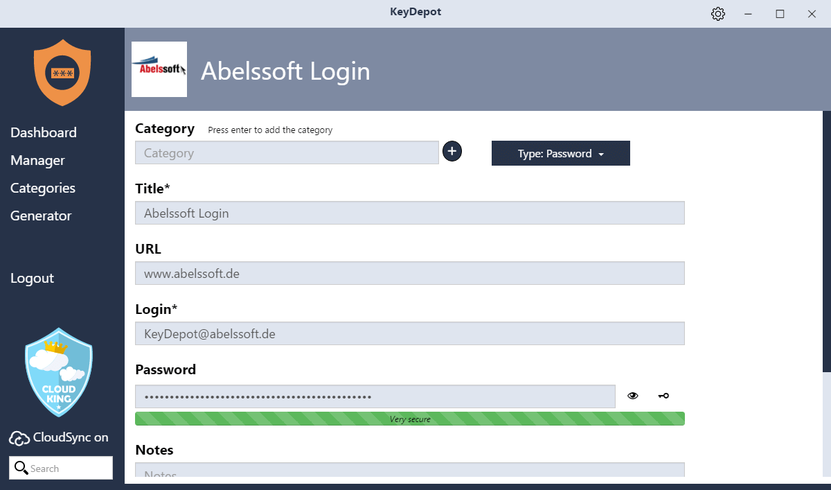Click the Abelssoft logo thumbnail

point(159,69)
